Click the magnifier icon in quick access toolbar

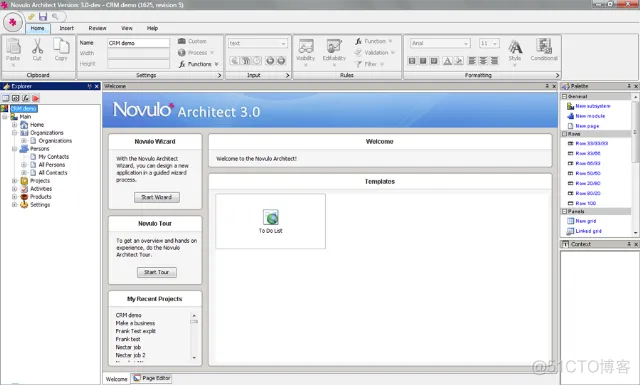(x=55, y=17)
